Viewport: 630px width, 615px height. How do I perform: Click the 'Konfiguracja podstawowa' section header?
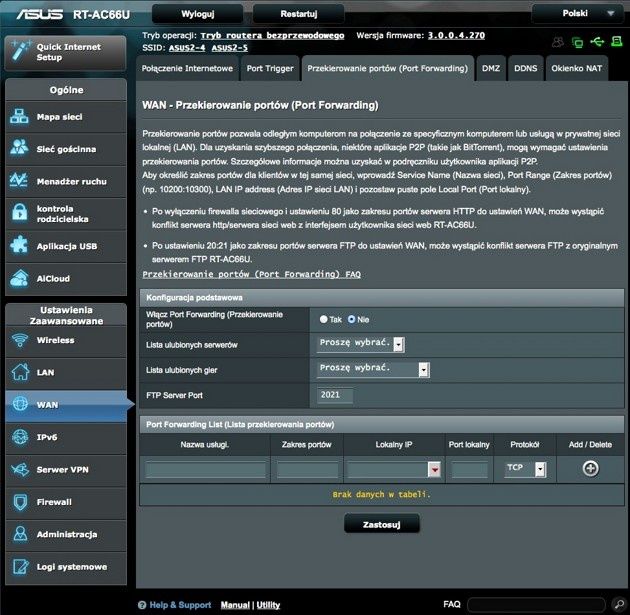[x=382, y=298]
